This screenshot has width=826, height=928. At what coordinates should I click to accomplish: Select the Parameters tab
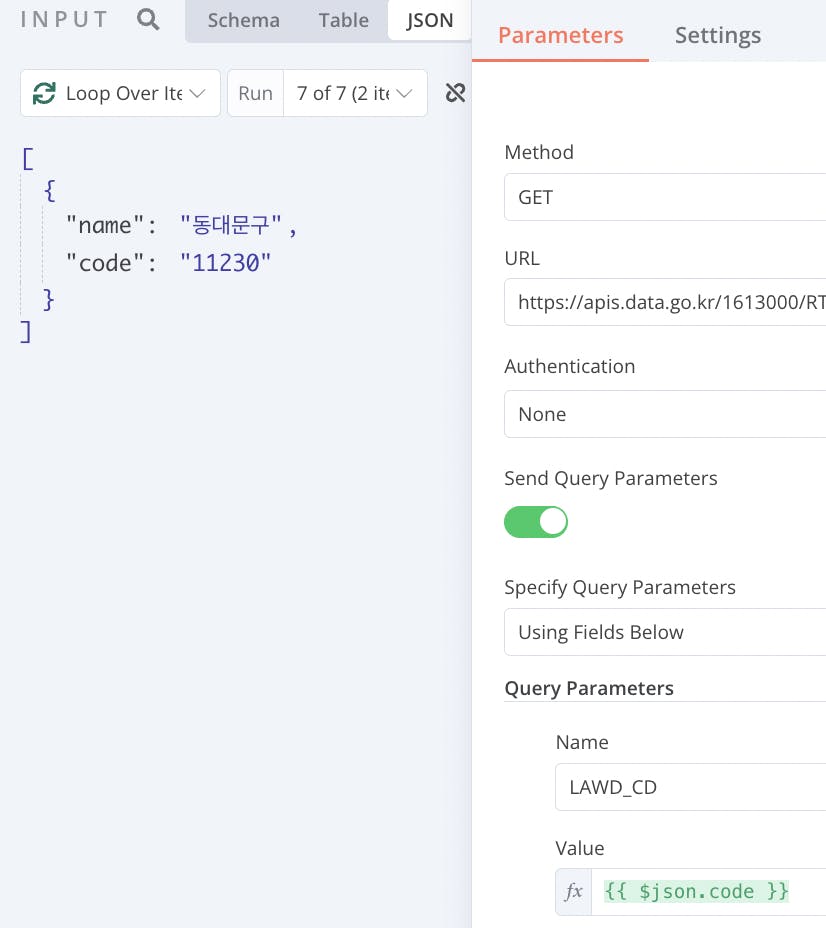560,36
